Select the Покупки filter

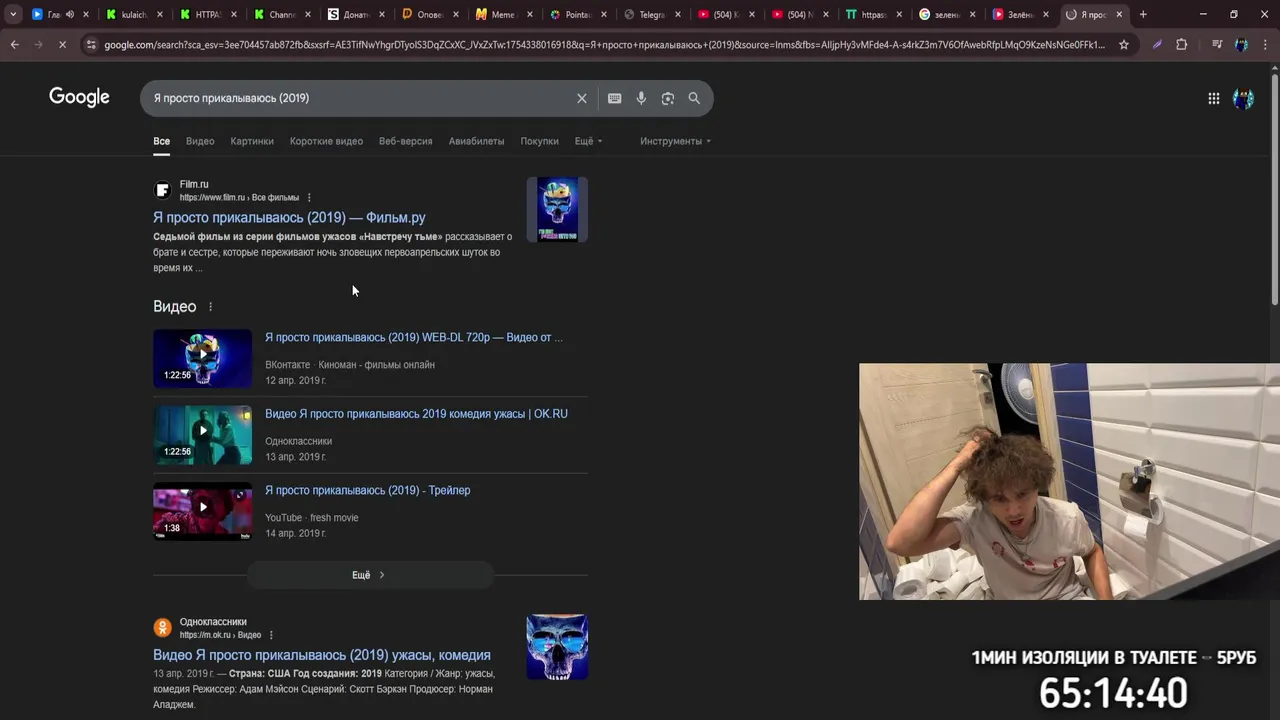(539, 141)
